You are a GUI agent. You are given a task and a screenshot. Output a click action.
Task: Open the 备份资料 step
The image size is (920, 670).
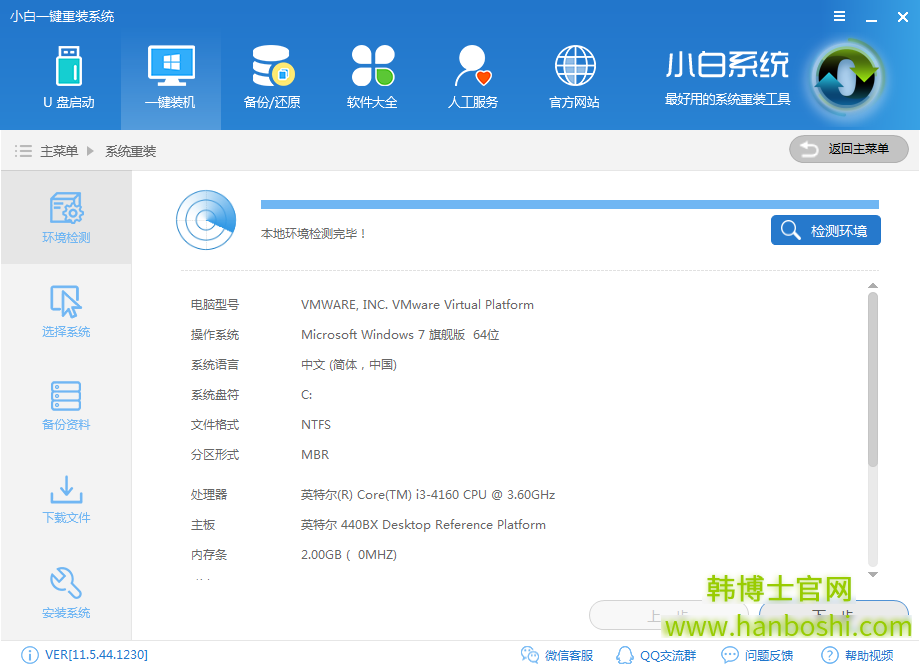[65, 405]
